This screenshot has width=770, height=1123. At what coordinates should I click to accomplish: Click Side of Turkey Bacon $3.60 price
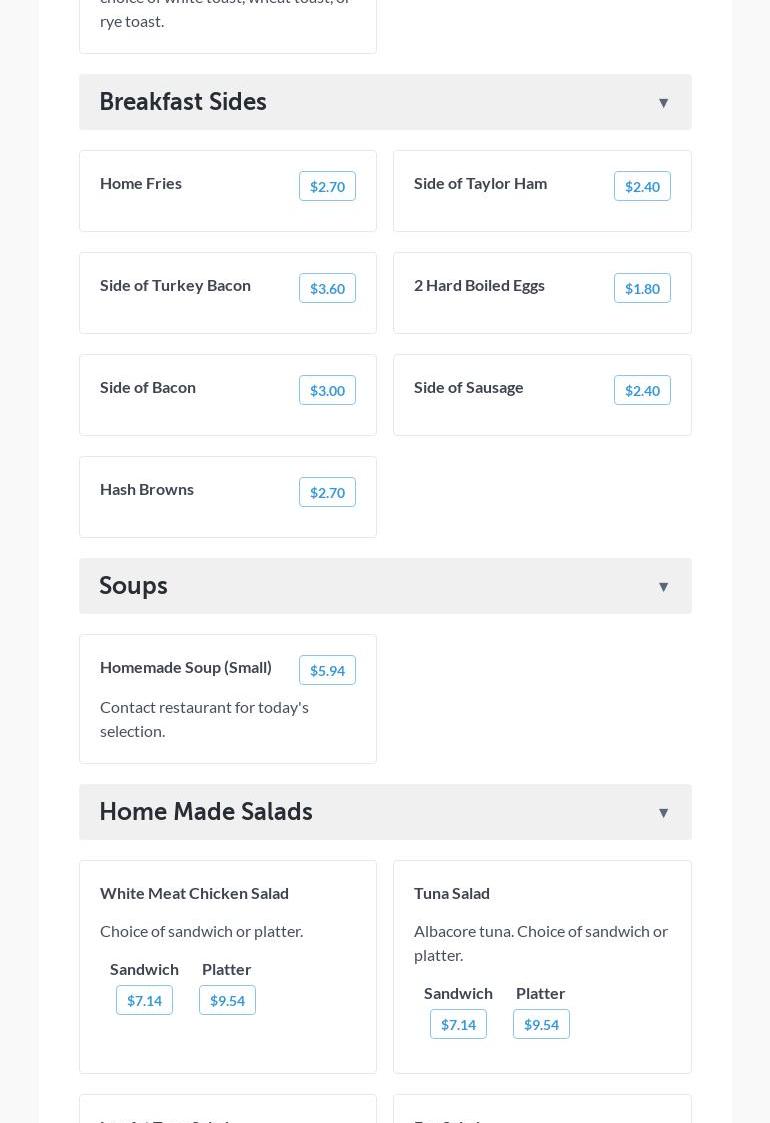click(327, 288)
